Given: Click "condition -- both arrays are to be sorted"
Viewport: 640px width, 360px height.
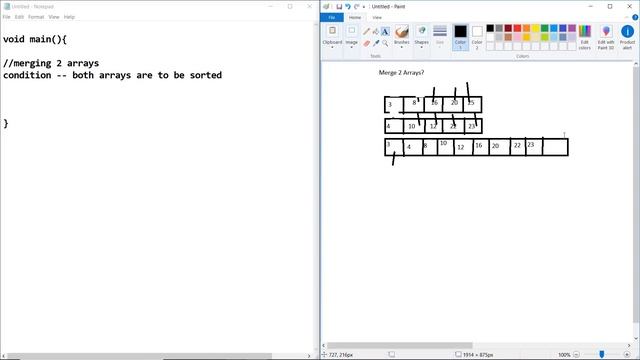Looking at the screenshot, I should click(112, 75).
